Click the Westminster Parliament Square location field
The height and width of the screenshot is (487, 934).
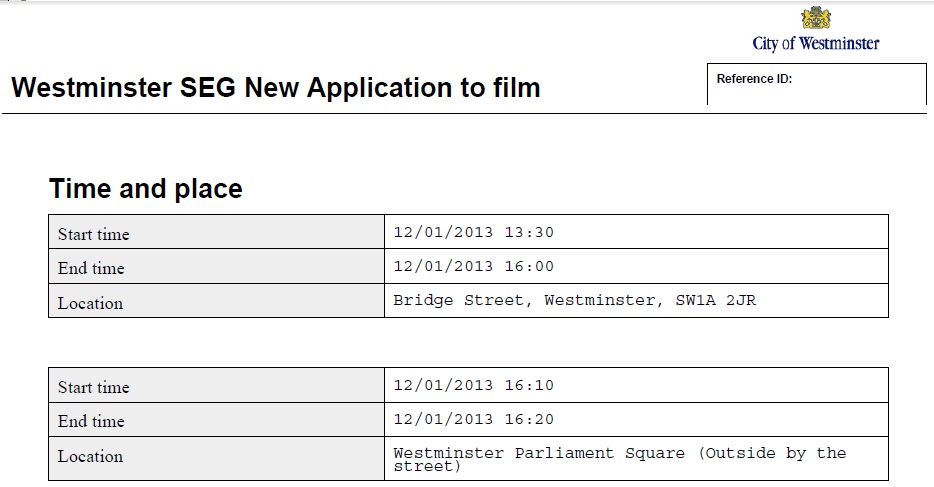(636, 458)
